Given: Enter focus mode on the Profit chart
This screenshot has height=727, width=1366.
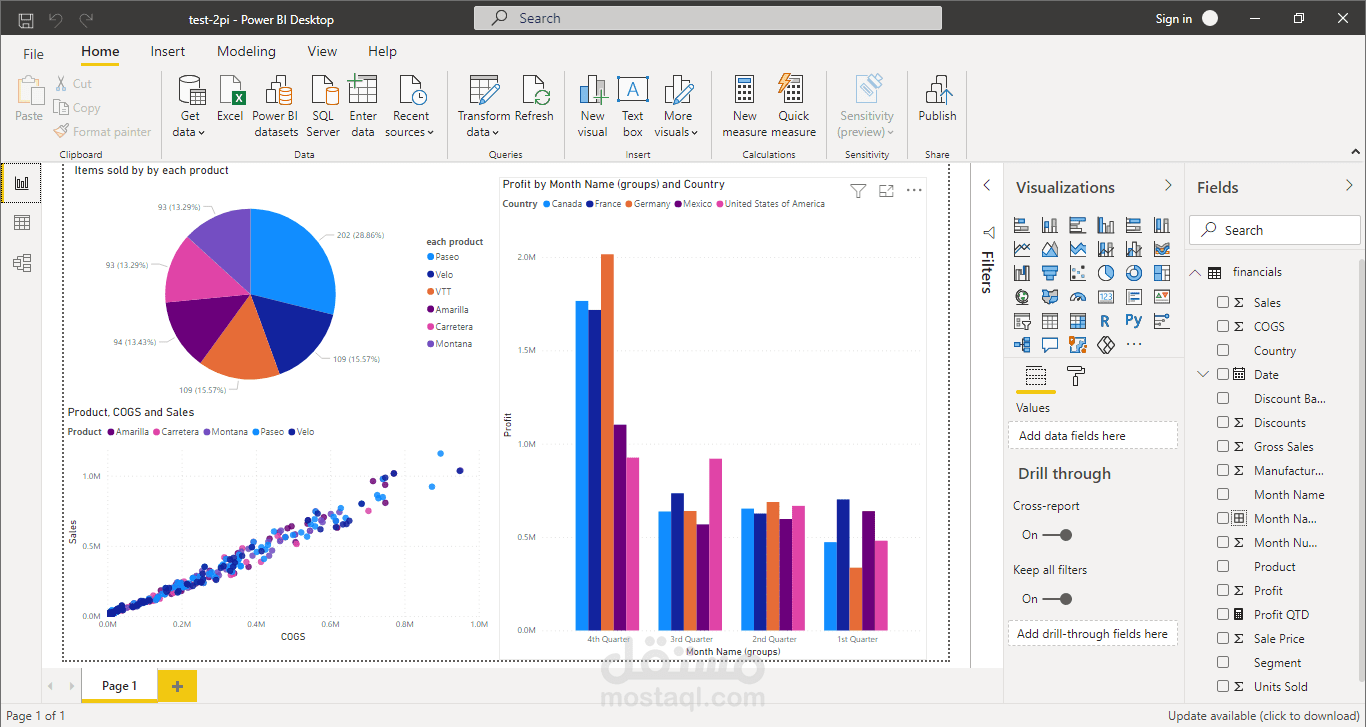Looking at the screenshot, I should (x=886, y=191).
